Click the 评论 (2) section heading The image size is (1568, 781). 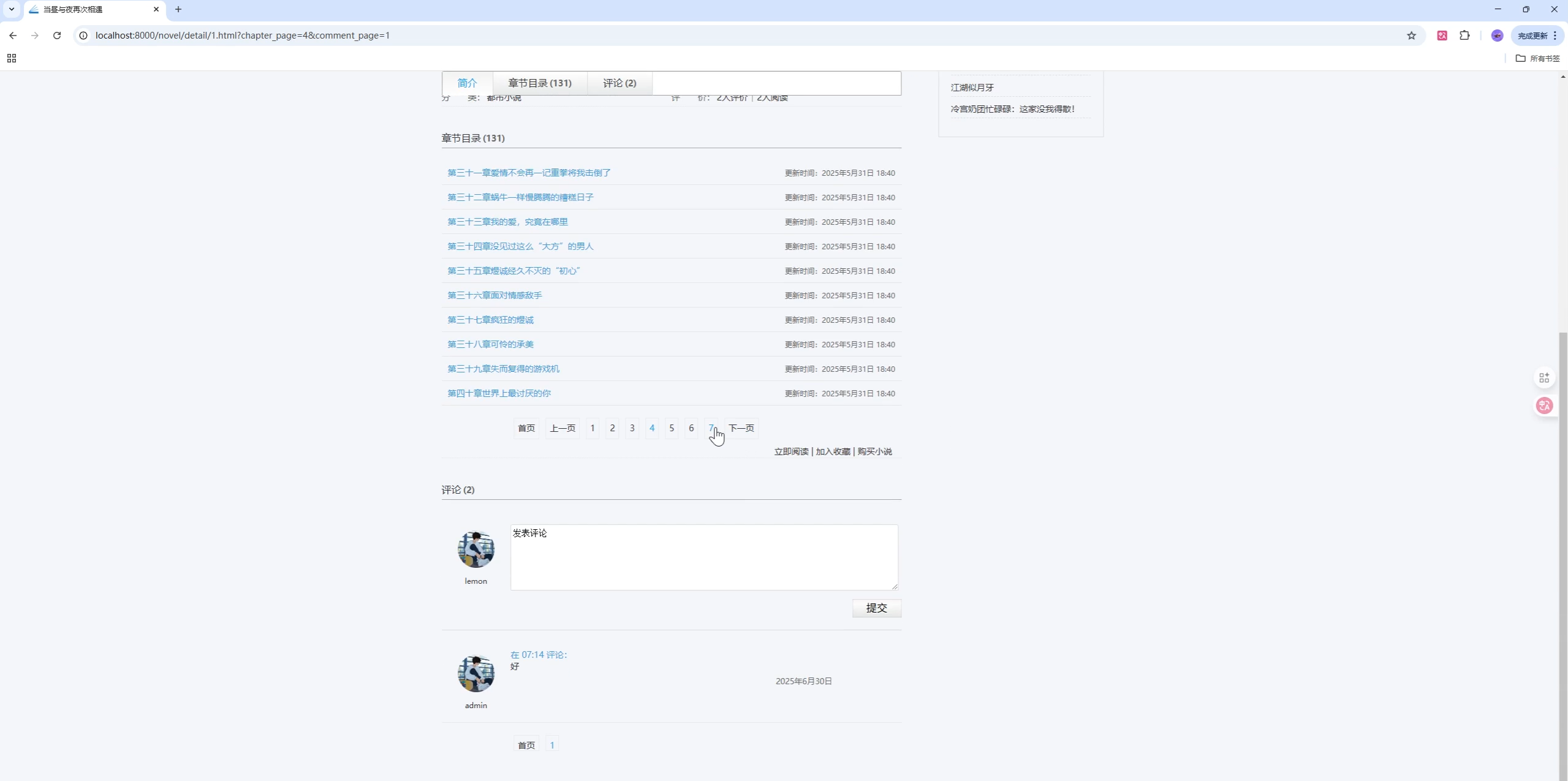click(458, 490)
